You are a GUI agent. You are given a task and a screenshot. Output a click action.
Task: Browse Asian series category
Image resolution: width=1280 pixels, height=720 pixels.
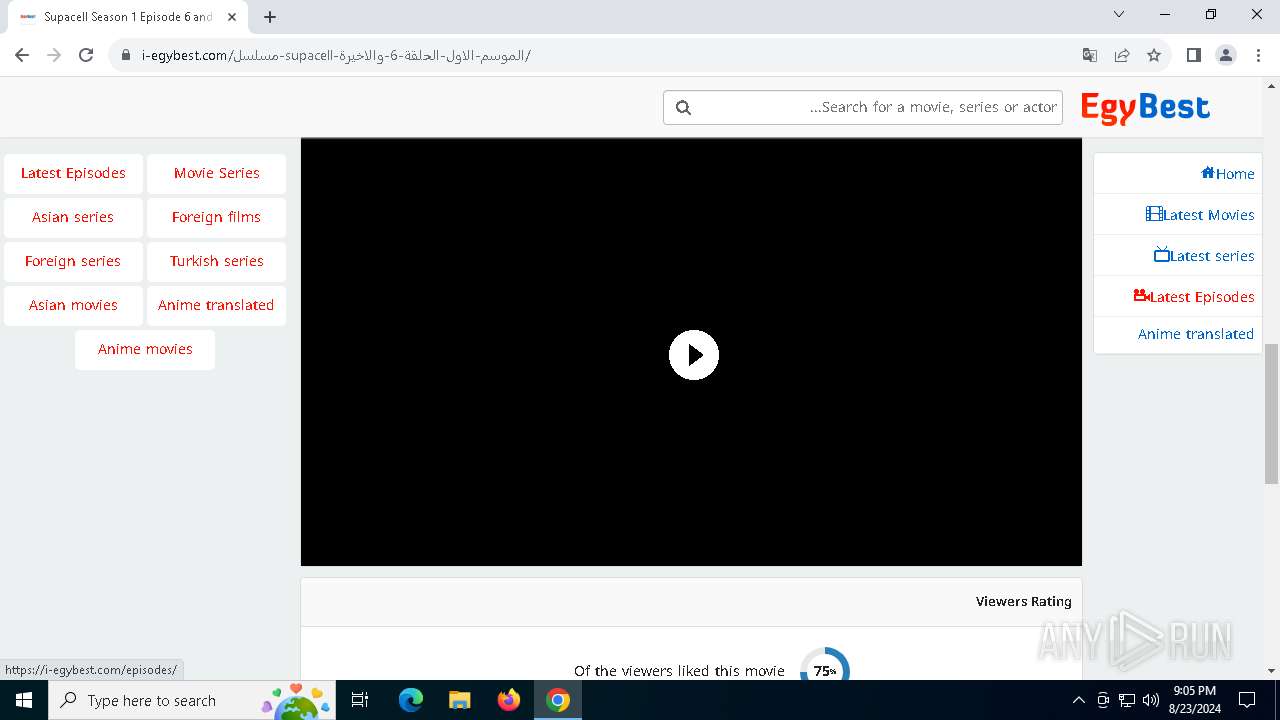pyautogui.click(x=73, y=217)
